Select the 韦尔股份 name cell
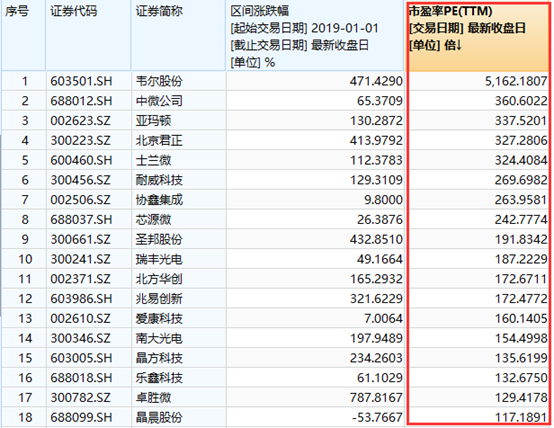The width and height of the screenshot is (554, 428). (x=159, y=81)
